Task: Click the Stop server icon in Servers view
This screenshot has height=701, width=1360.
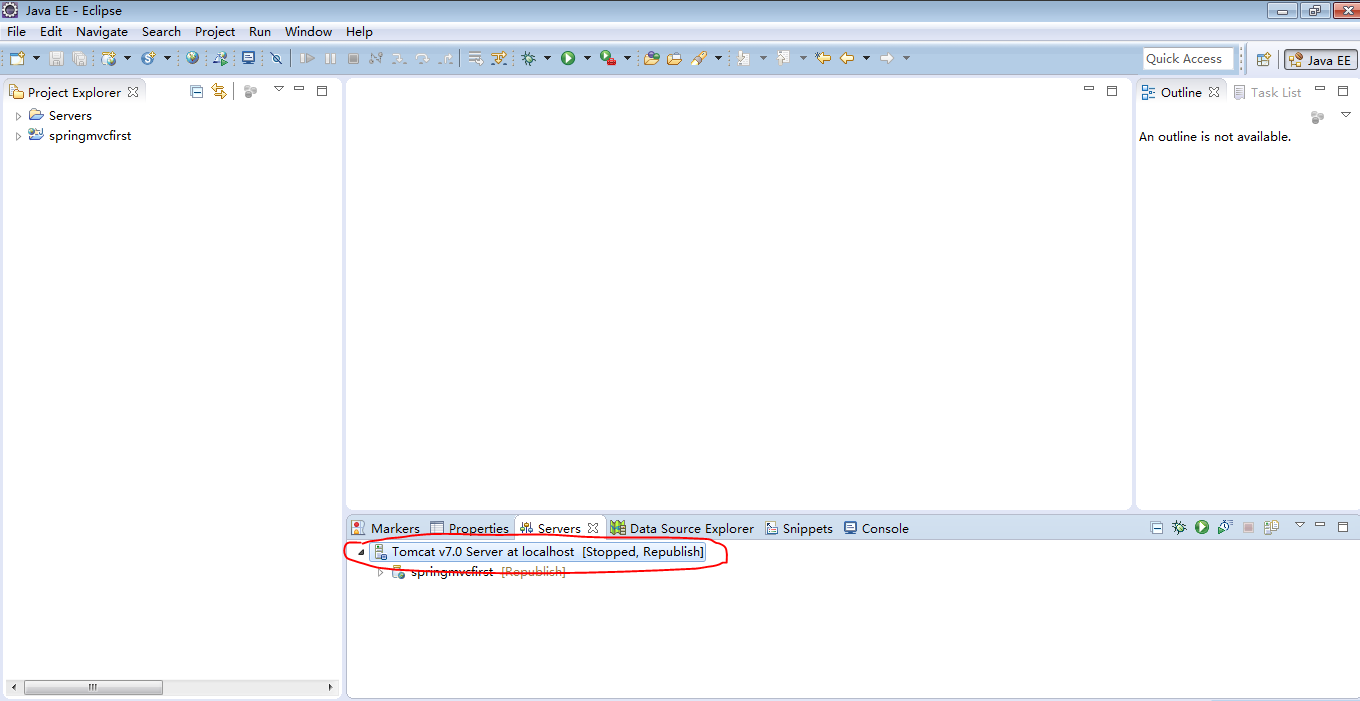Action: pos(1248,527)
